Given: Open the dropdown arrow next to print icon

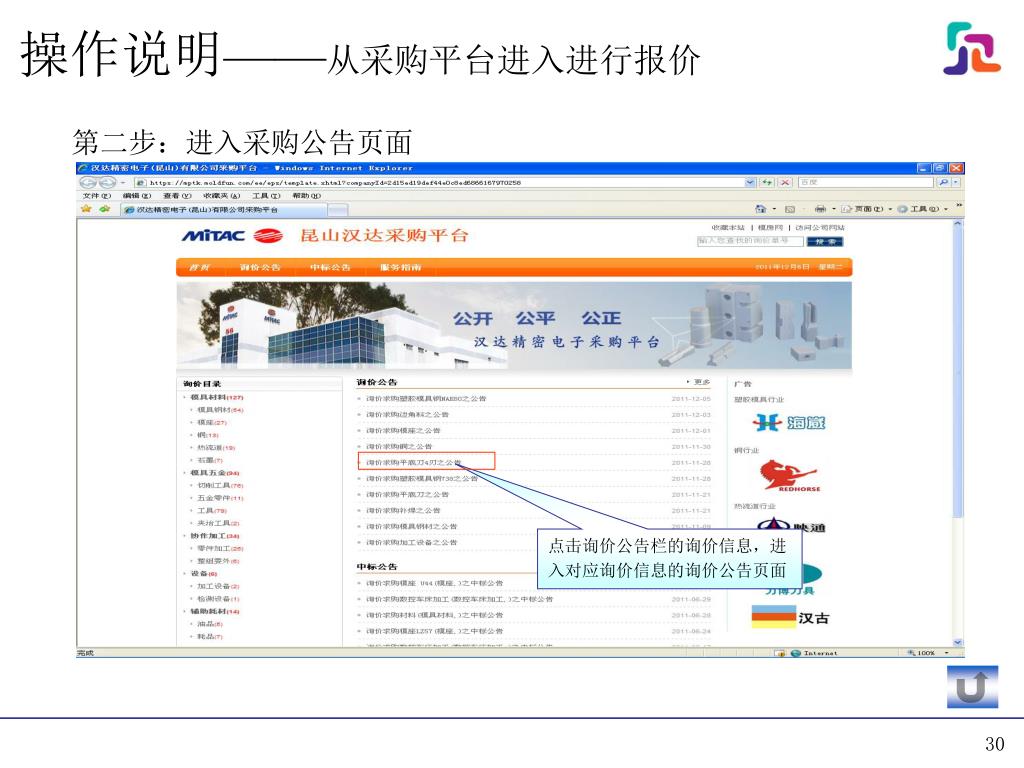Looking at the screenshot, I should (833, 209).
